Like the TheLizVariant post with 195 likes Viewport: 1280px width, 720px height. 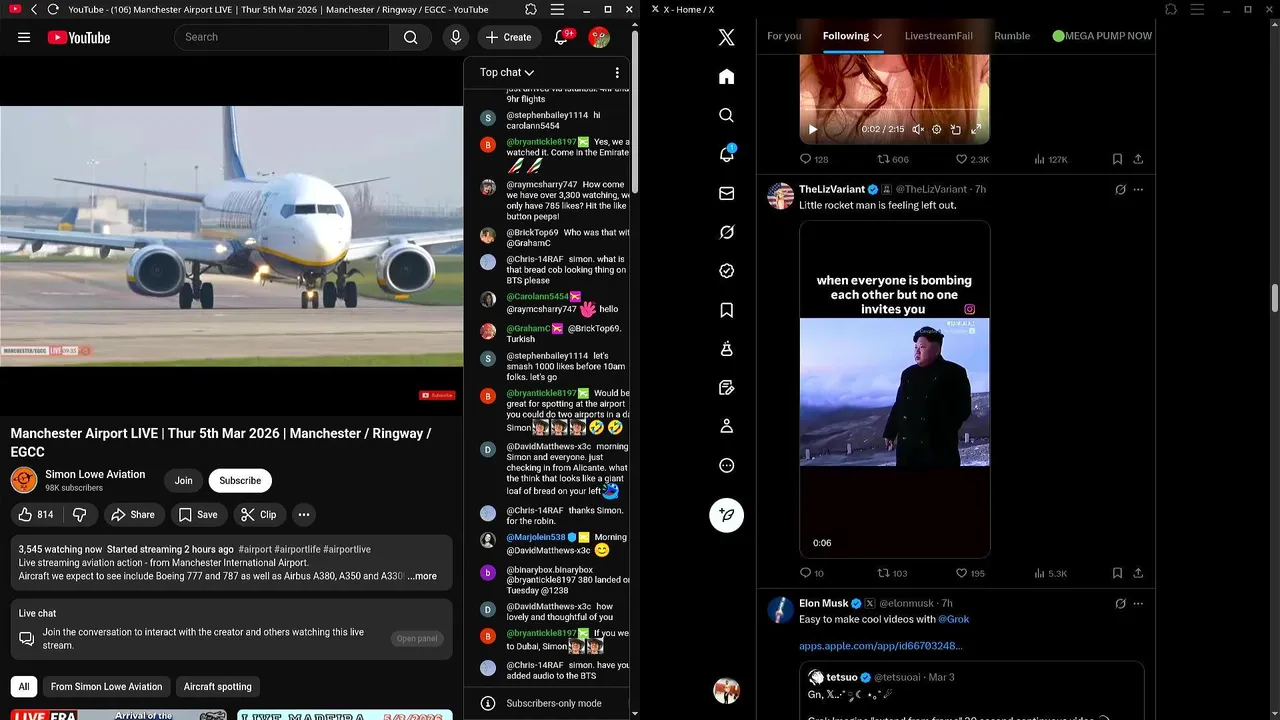pos(970,573)
